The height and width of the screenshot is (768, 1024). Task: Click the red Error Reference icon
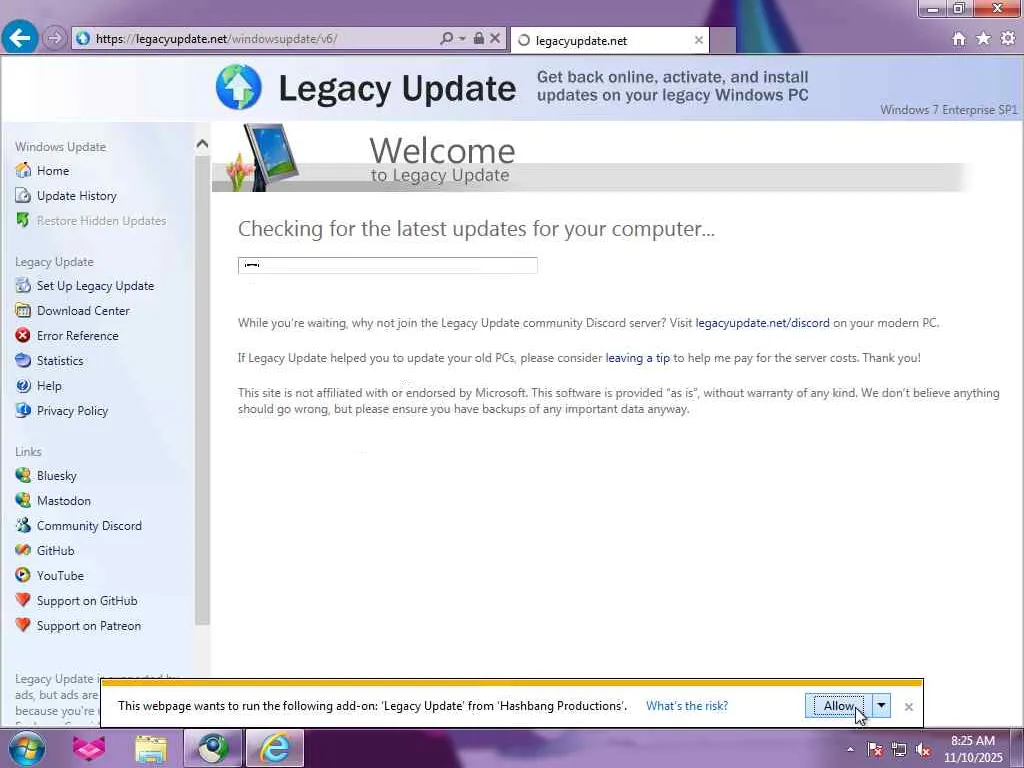tap(23, 335)
